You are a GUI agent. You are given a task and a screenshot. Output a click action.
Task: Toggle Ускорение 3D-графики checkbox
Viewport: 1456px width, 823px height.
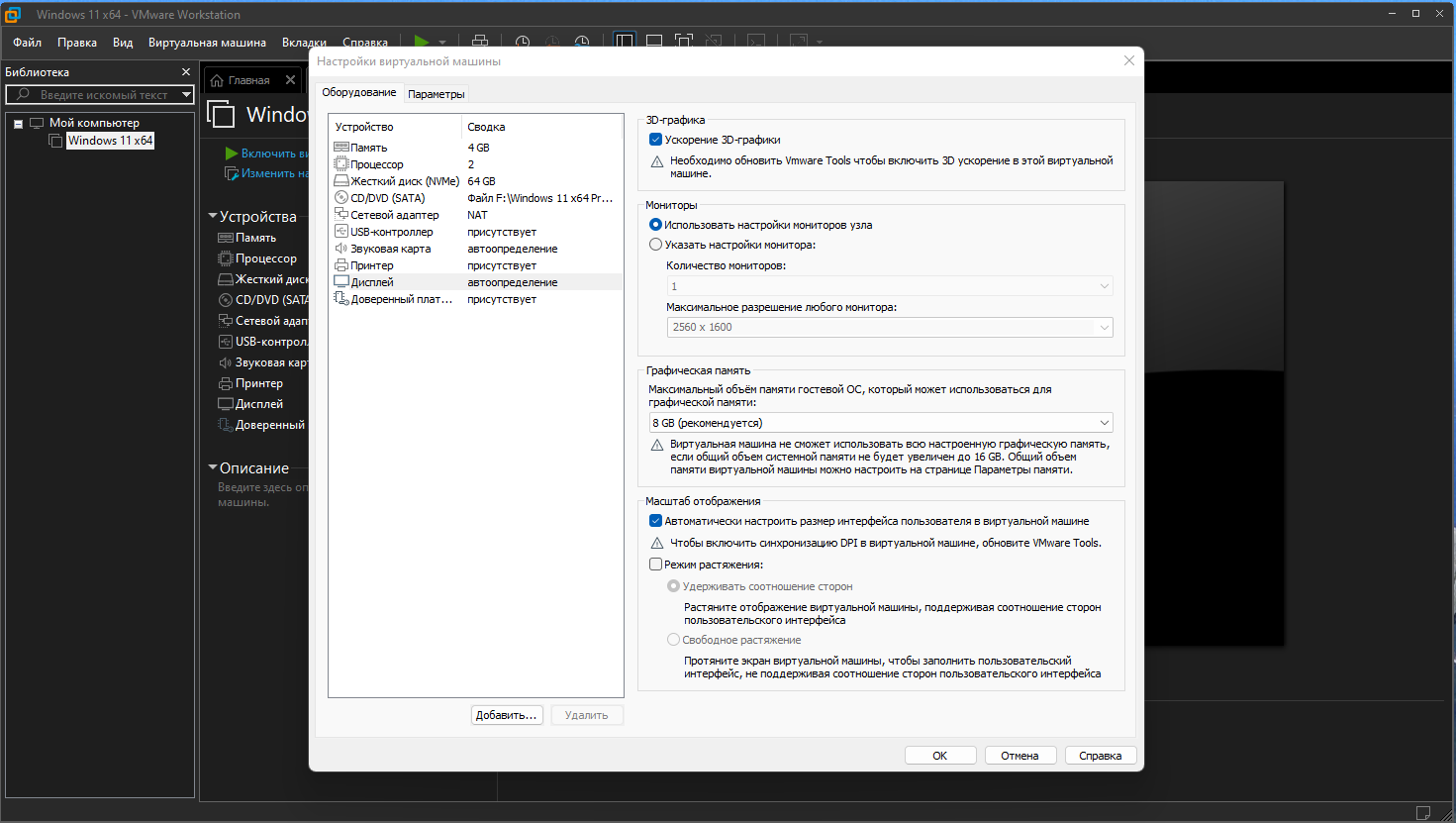coord(655,140)
